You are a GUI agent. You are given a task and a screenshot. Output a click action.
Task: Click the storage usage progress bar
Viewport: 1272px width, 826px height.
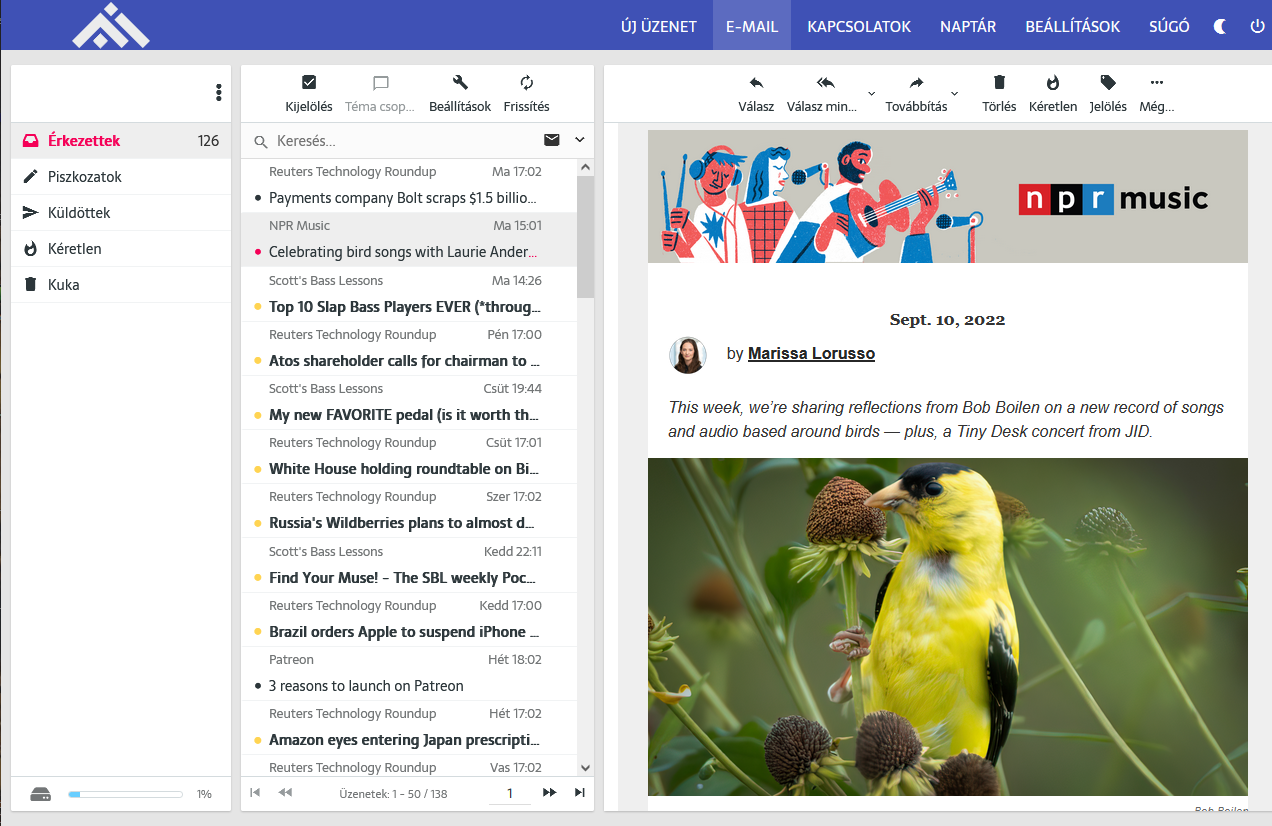(x=125, y=794)
